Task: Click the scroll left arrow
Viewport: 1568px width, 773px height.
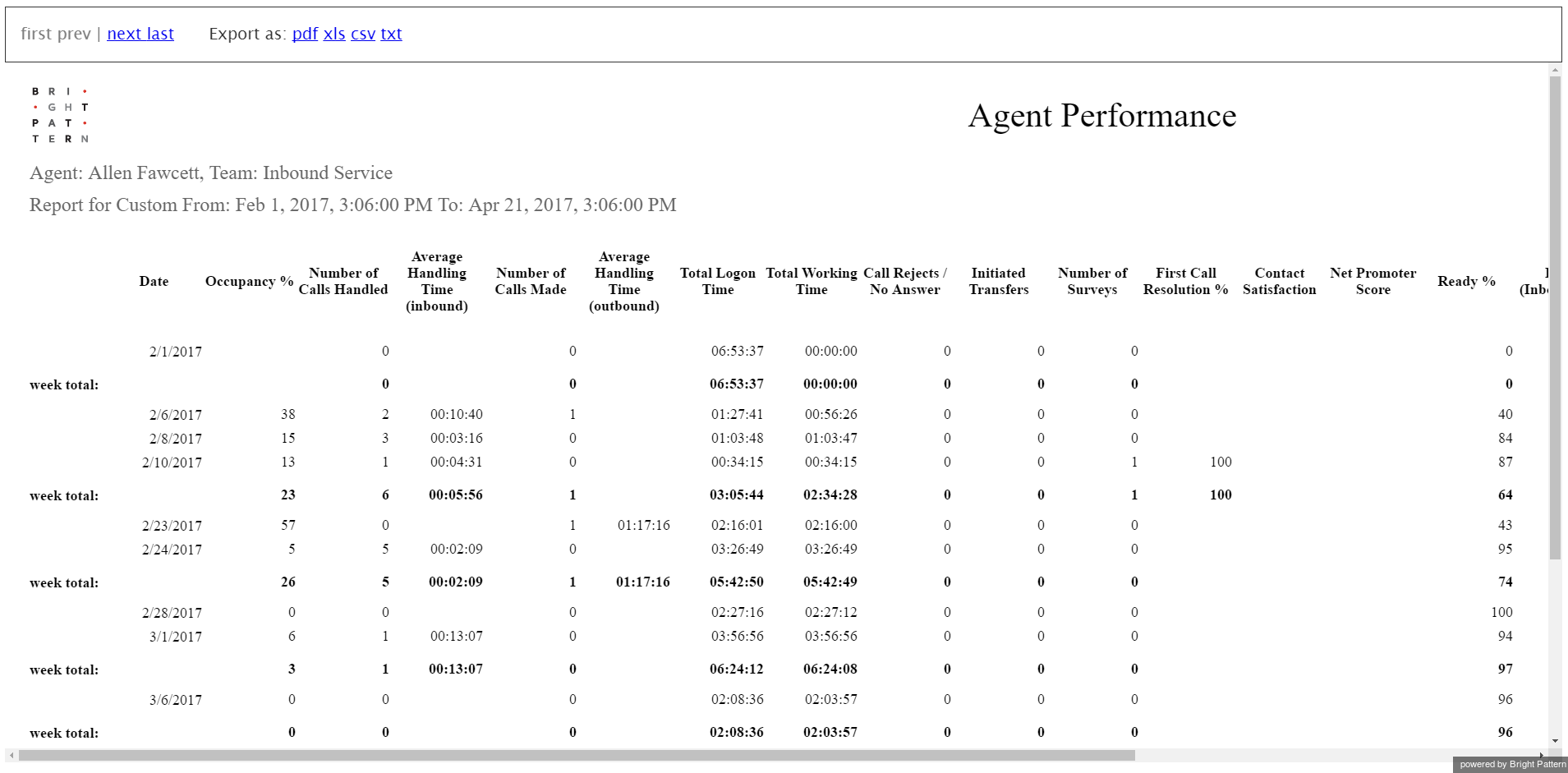Action: pyautogui.click(x=11, y=755)
